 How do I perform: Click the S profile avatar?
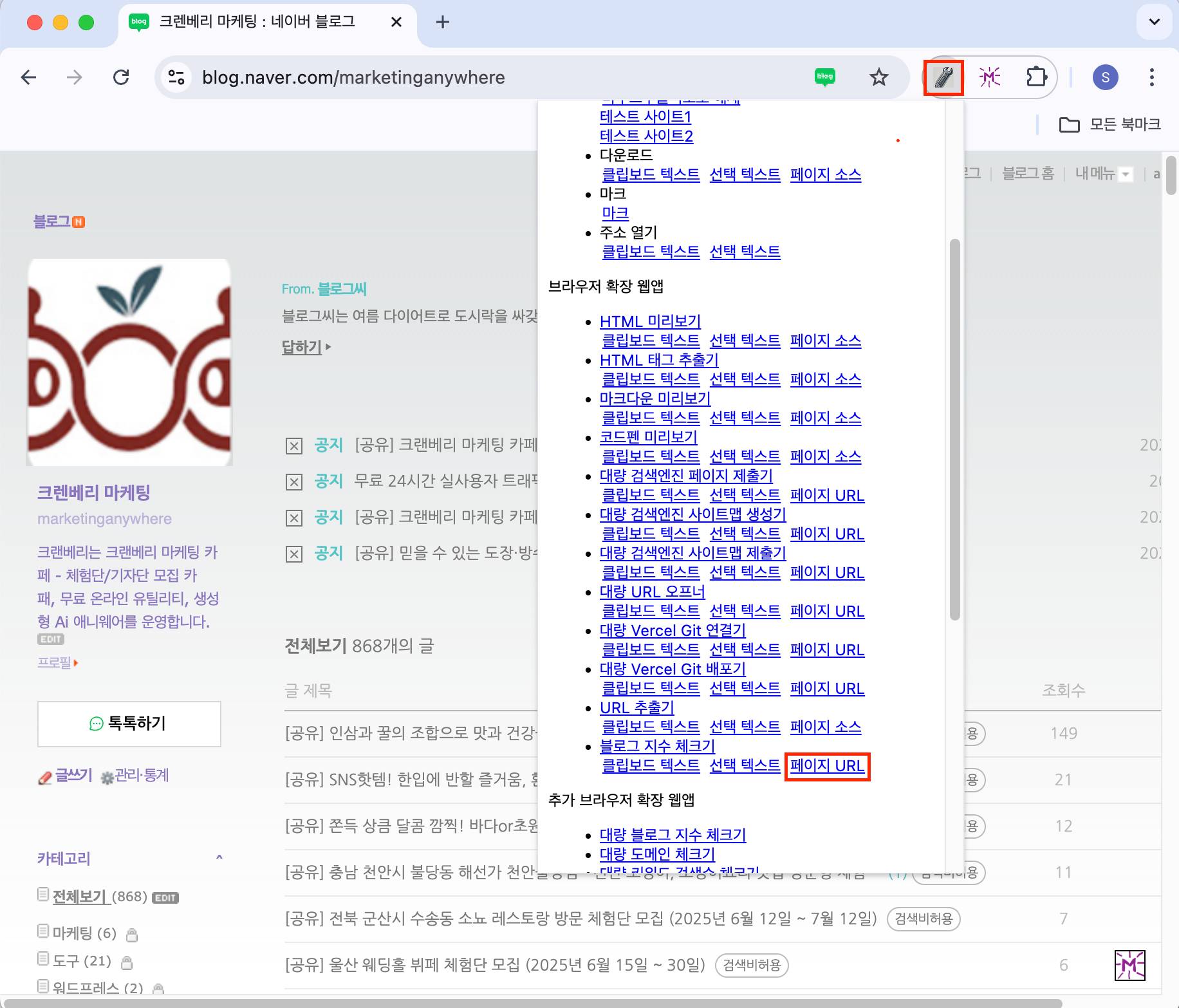point(1105,78)
